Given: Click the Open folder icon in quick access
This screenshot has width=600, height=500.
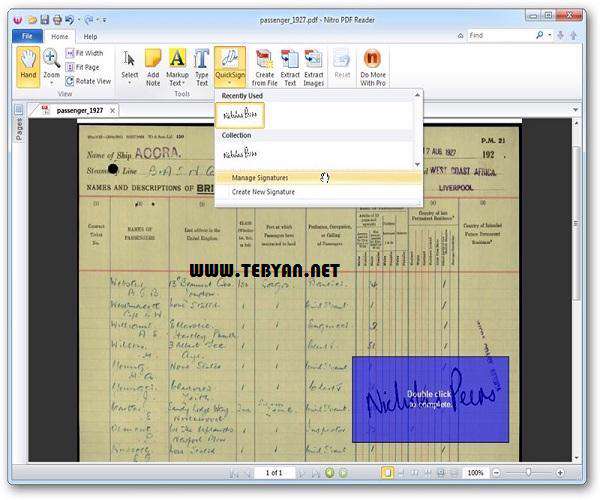Looking at the screenshot, I should click(33, 20).
